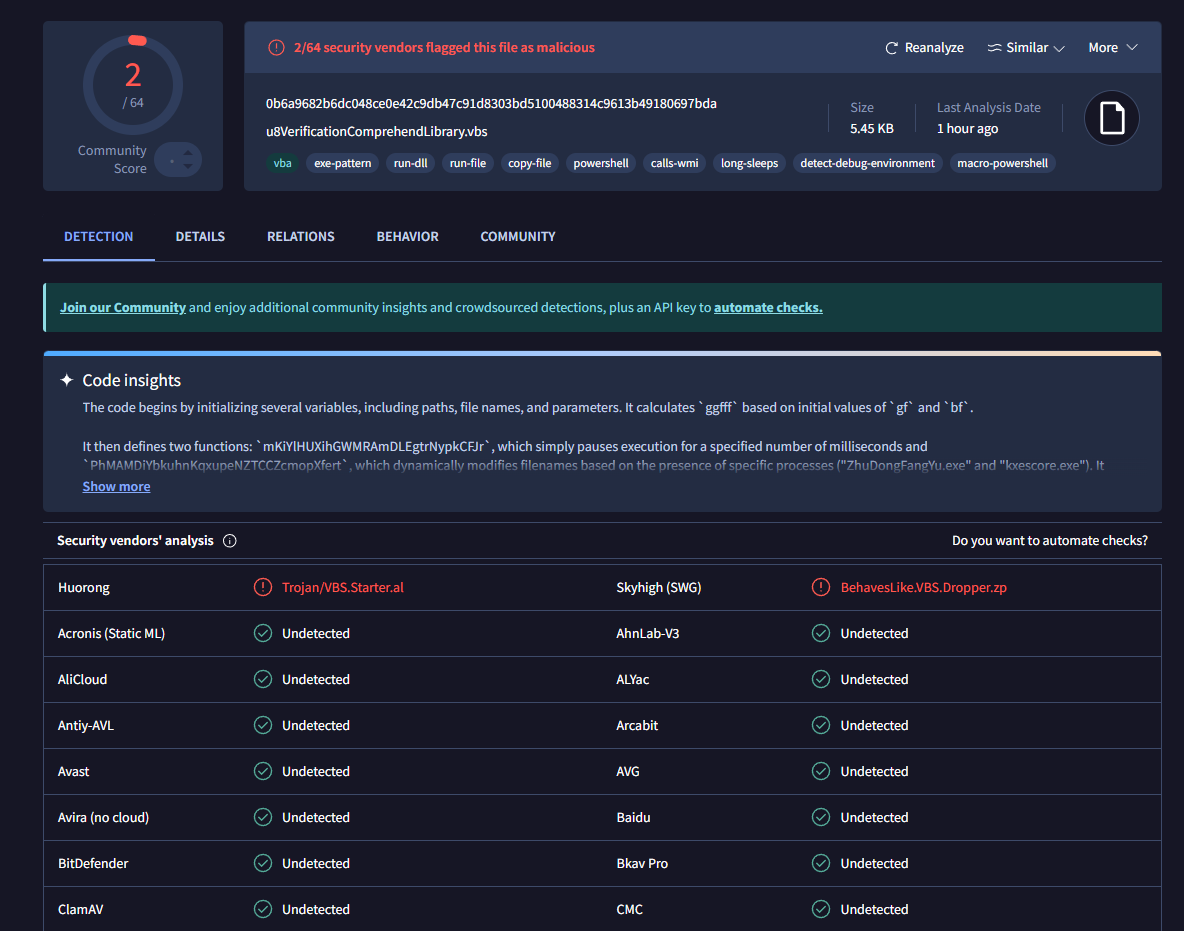Expand the More menu

[1112, 48]
